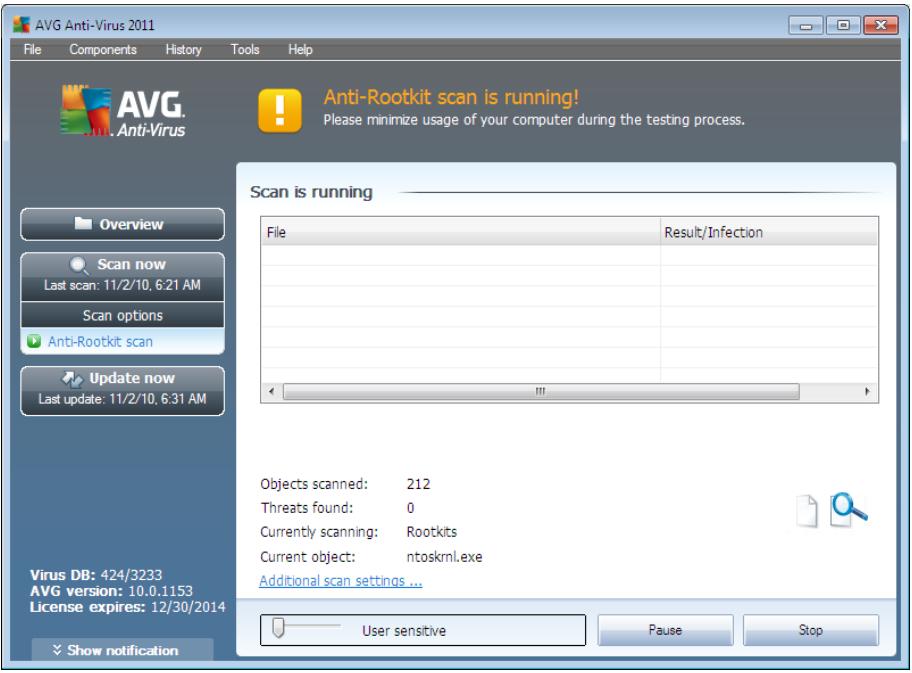Screen dimensions: 912x673
Task: Open the File menu
Action: [x=33, y=49]
